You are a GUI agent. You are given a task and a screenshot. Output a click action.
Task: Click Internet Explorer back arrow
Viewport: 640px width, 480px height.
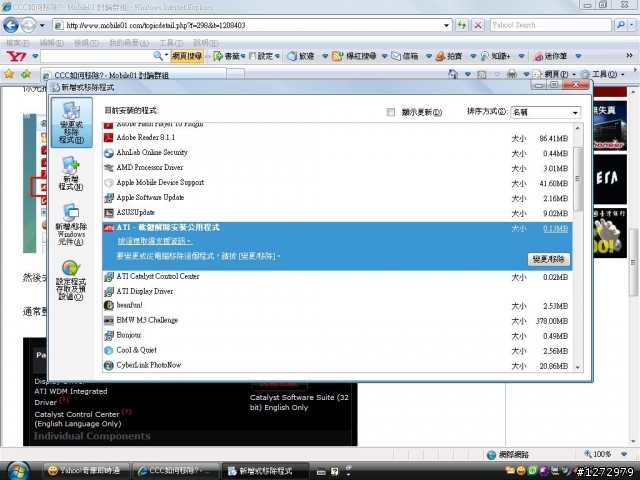click(x=11, y=25)
